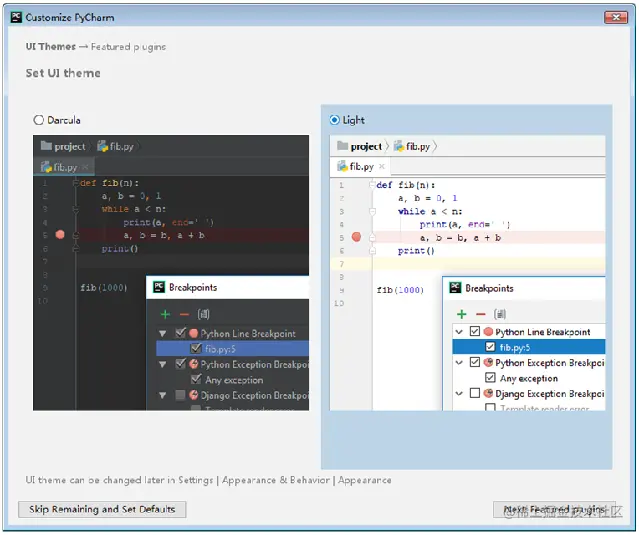Click the PyCharm icon in title bar
The image size is (639, 535).
coord(16,17)
